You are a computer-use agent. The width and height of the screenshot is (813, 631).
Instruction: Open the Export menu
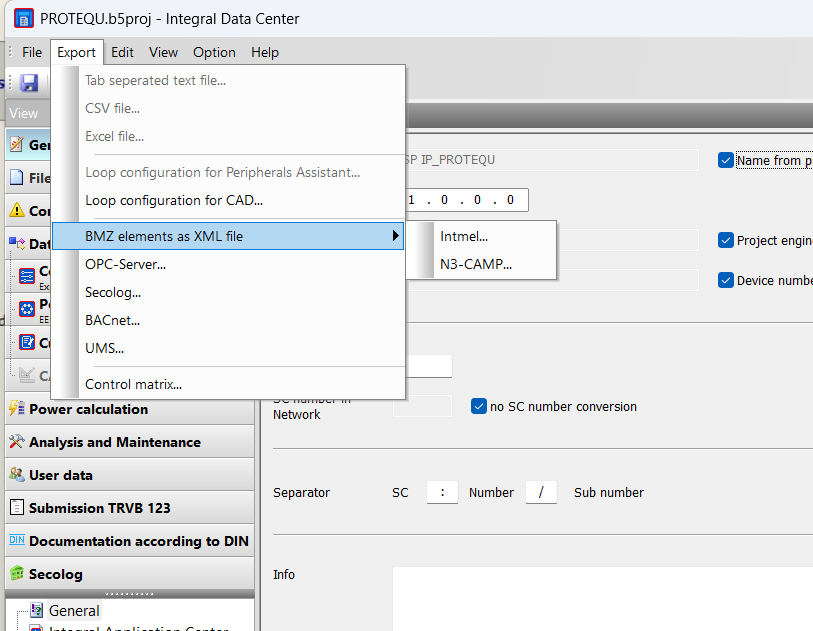76,52
